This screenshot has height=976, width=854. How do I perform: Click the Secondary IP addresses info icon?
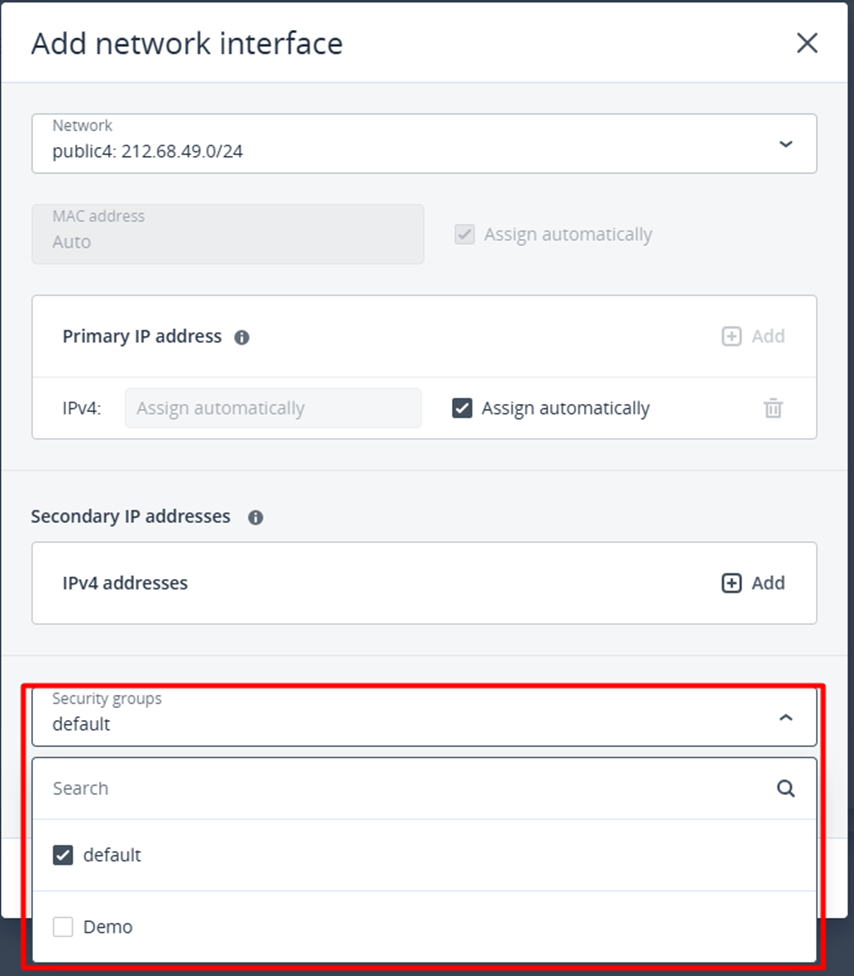(x=255, y=518)
